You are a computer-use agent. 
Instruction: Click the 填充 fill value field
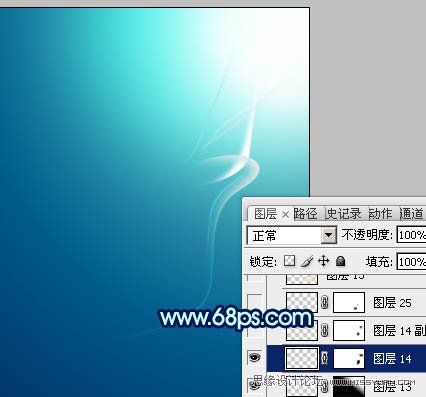[x=411, y=262]
